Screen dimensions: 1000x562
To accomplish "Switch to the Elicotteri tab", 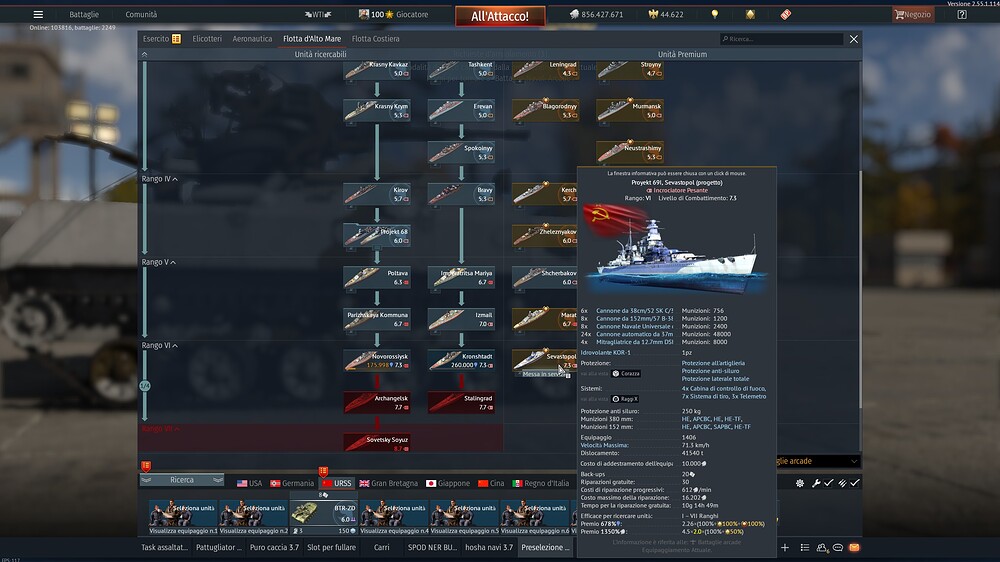I will pos(207,39).
